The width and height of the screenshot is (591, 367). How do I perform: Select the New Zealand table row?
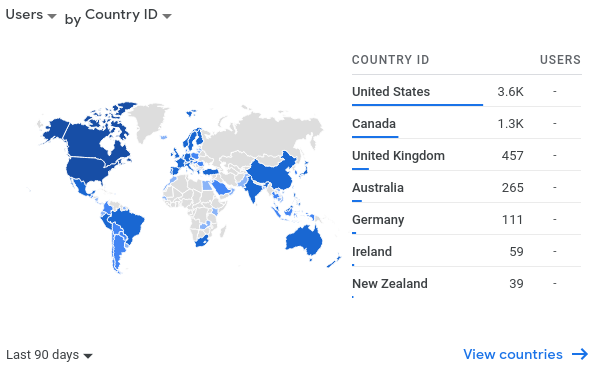(467, 283)
